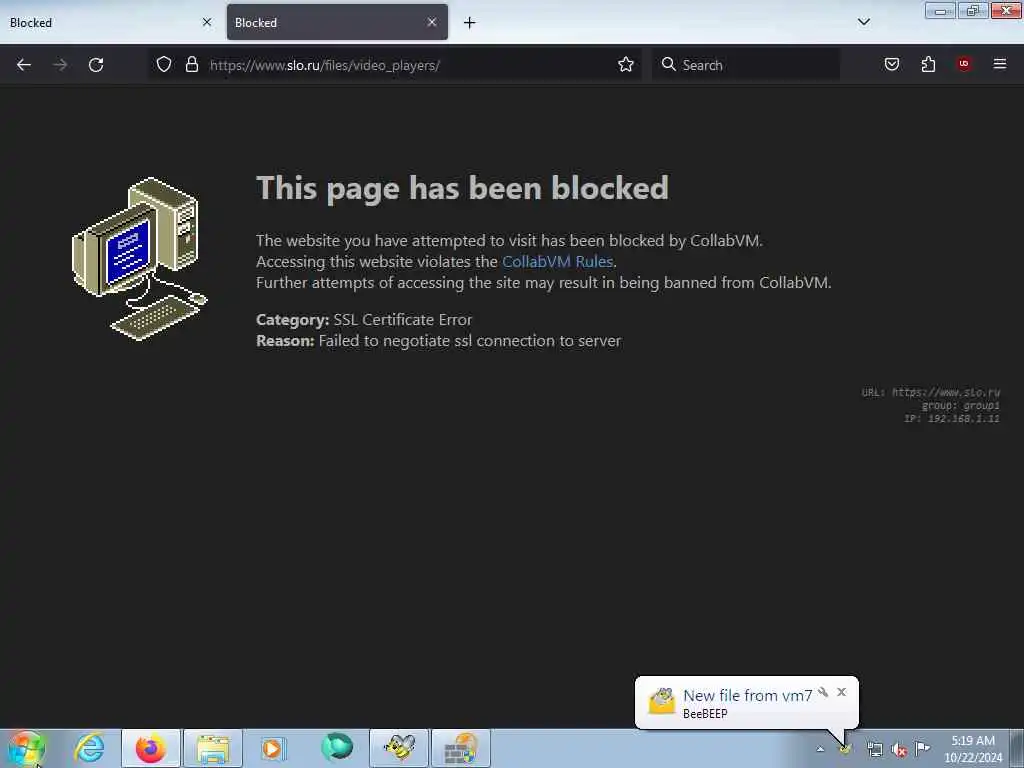
Task: Select the 'This page has been blocked' heading
Action: pos(462,189)
